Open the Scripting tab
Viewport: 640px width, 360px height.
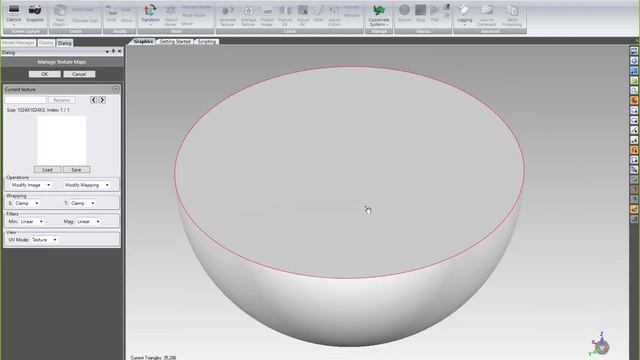[207, 42]
